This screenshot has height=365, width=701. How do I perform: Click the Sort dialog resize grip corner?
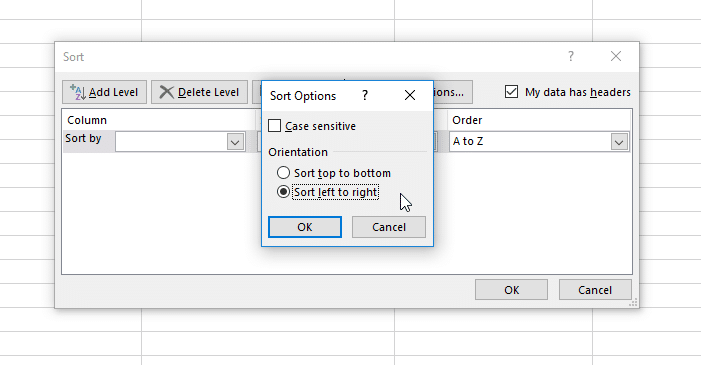(x=633, y=303)
